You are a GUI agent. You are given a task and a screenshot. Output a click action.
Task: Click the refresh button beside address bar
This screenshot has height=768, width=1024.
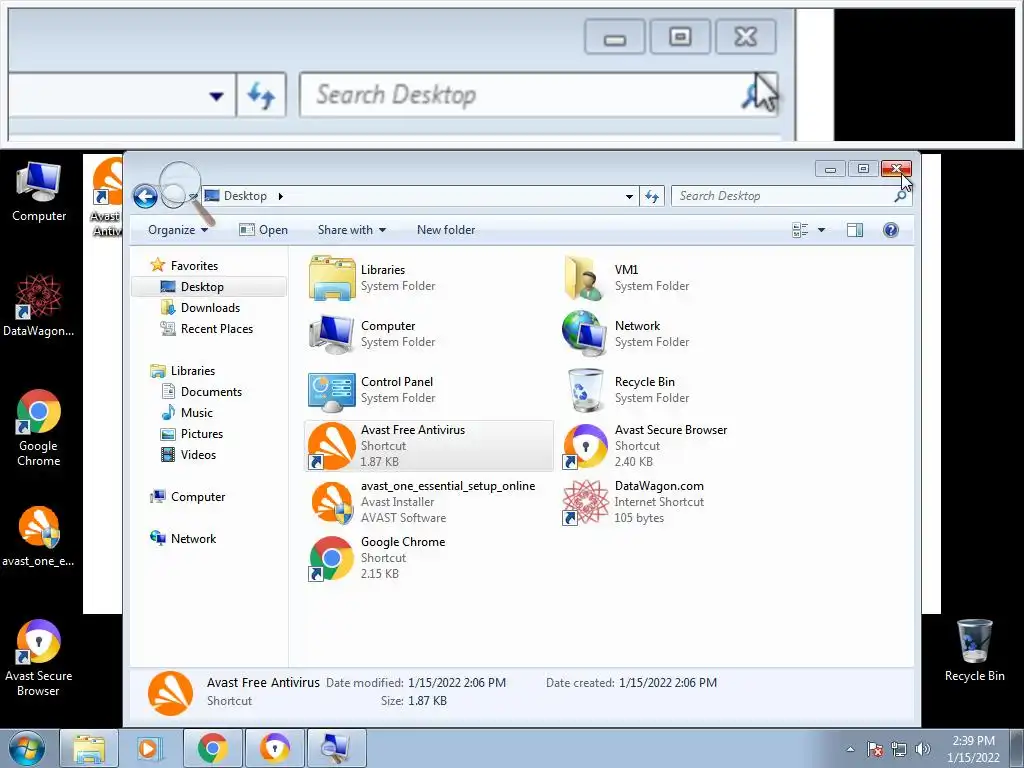pyautogui.click(x=652, y=196)
